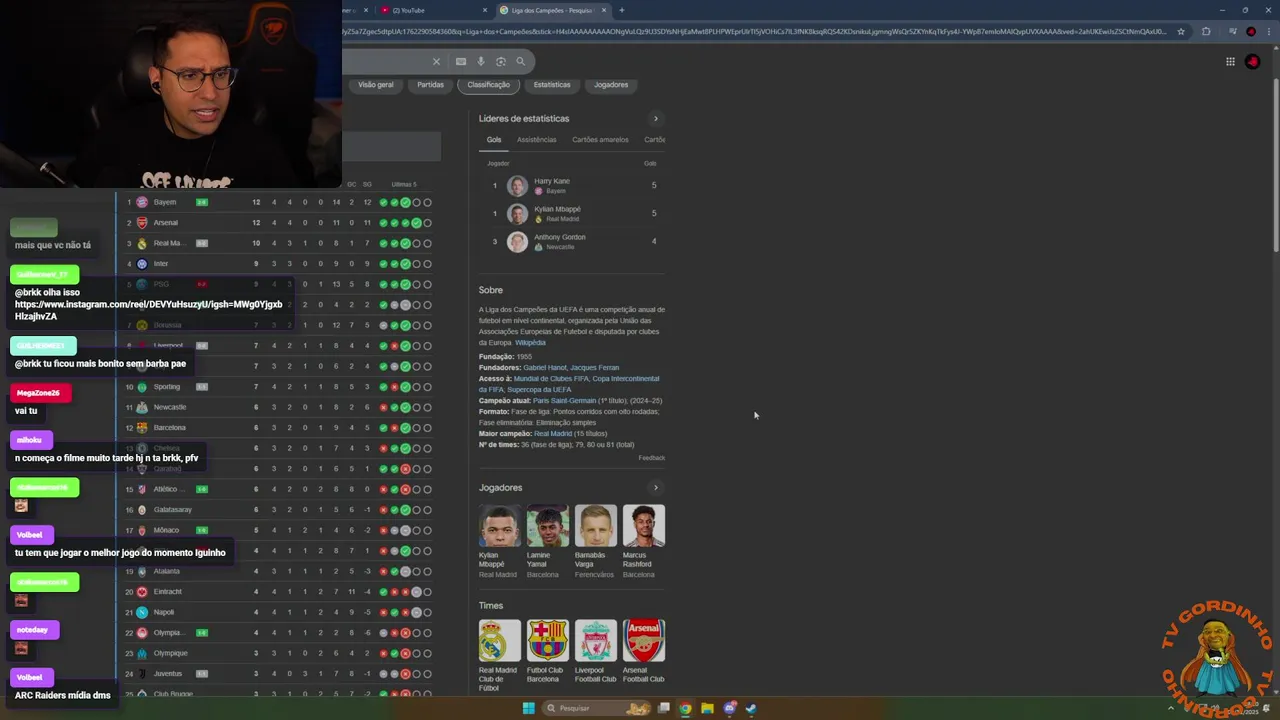Click the Bayern row in standings

pyautogui.click(x=278, y=202)
